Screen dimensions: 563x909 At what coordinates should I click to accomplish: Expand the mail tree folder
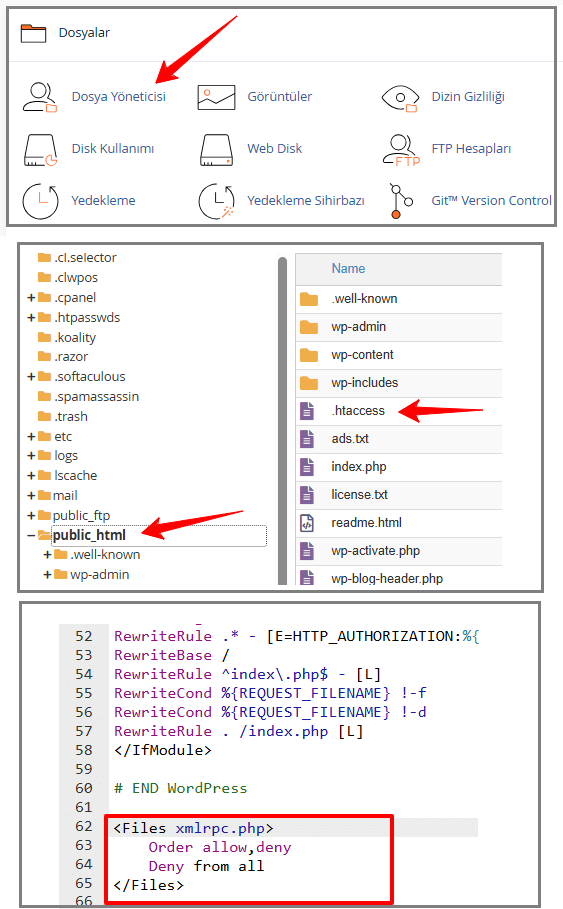31,496
